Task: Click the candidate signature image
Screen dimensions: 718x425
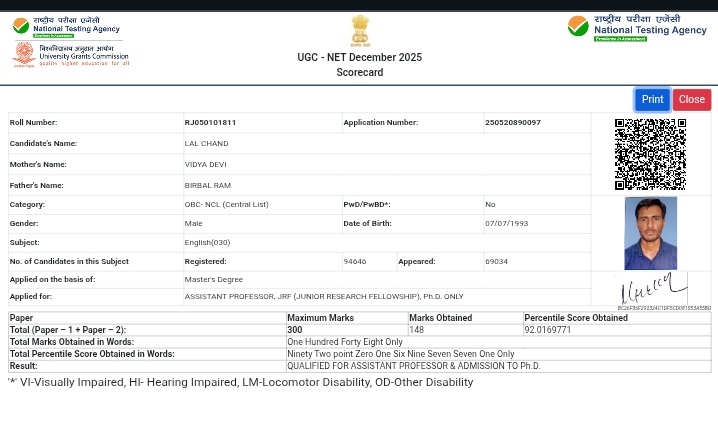Action: [x=654, y=288]
